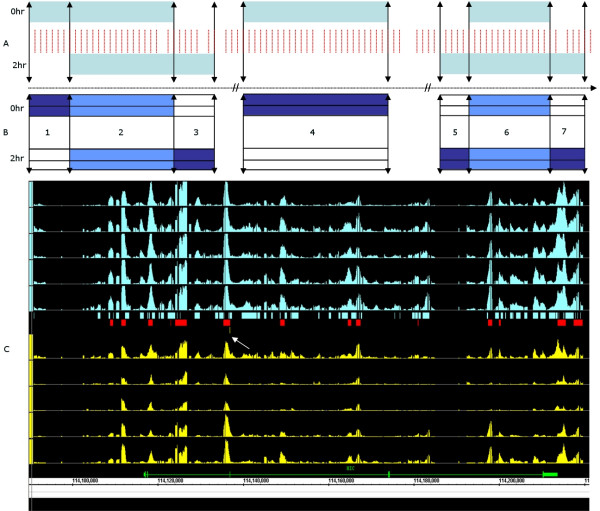Select segment box labeled 7 in panel B

point(567,132)
